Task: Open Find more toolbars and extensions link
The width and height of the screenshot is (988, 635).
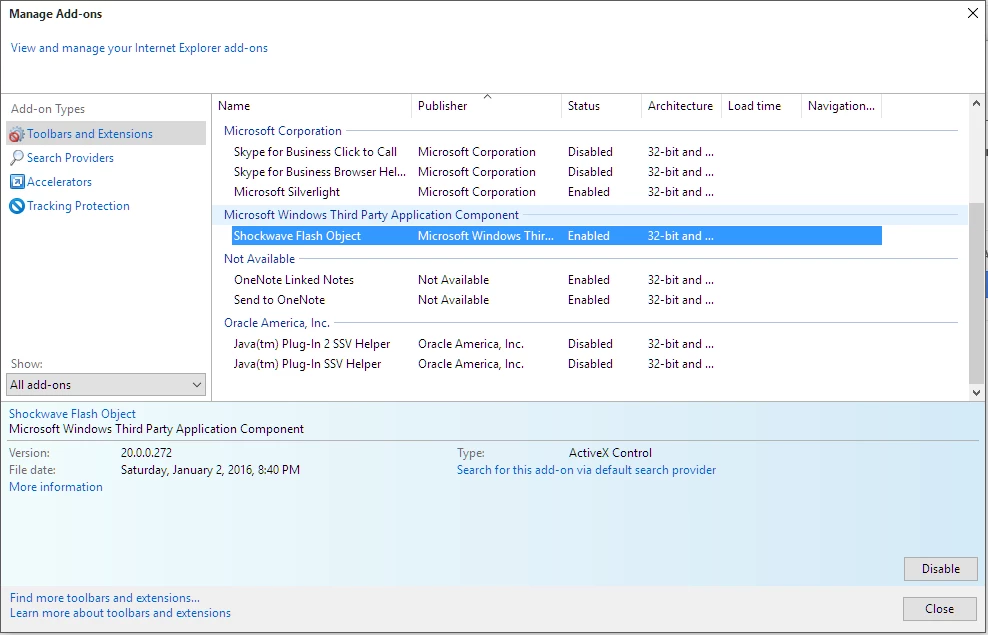Action: click(105, 598)
